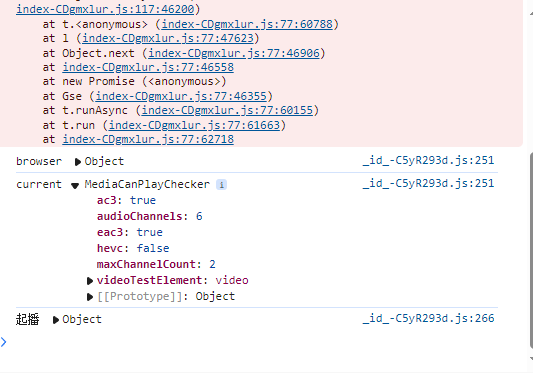Open _id_-C5yR293d.js:251 beside browser log
The image size is (533, 373).
point(428,160)
